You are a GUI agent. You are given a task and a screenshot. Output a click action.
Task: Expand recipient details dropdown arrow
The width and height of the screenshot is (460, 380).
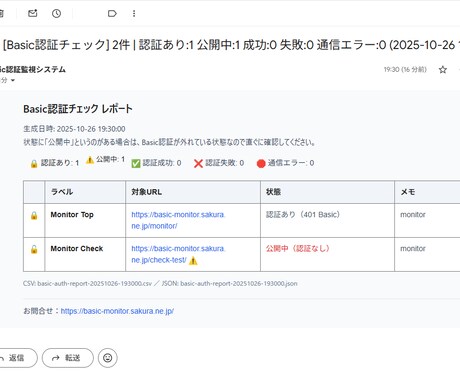point(13,80)
